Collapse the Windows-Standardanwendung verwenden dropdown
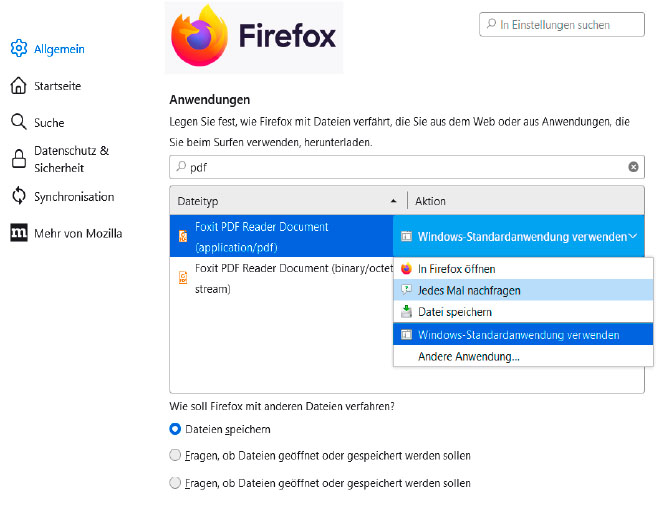Viewport: 664px width, 509px height. [x=519, y=236]
